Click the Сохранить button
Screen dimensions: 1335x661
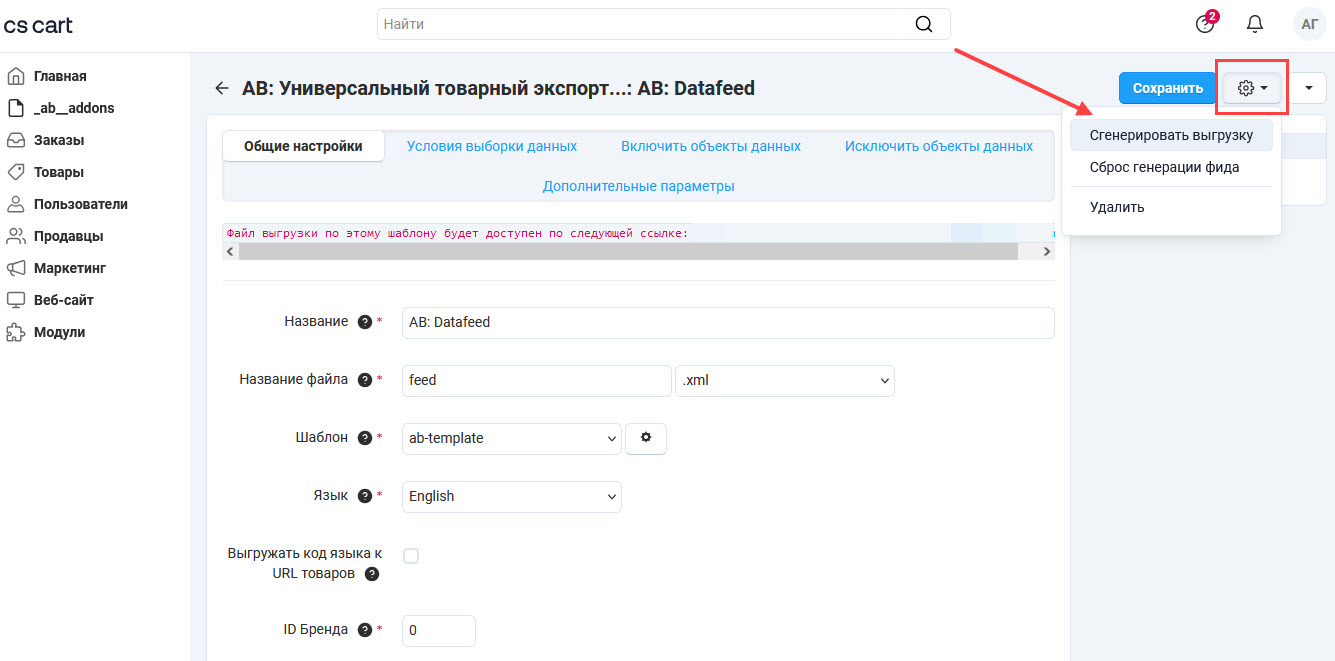tap(1168, 88)
